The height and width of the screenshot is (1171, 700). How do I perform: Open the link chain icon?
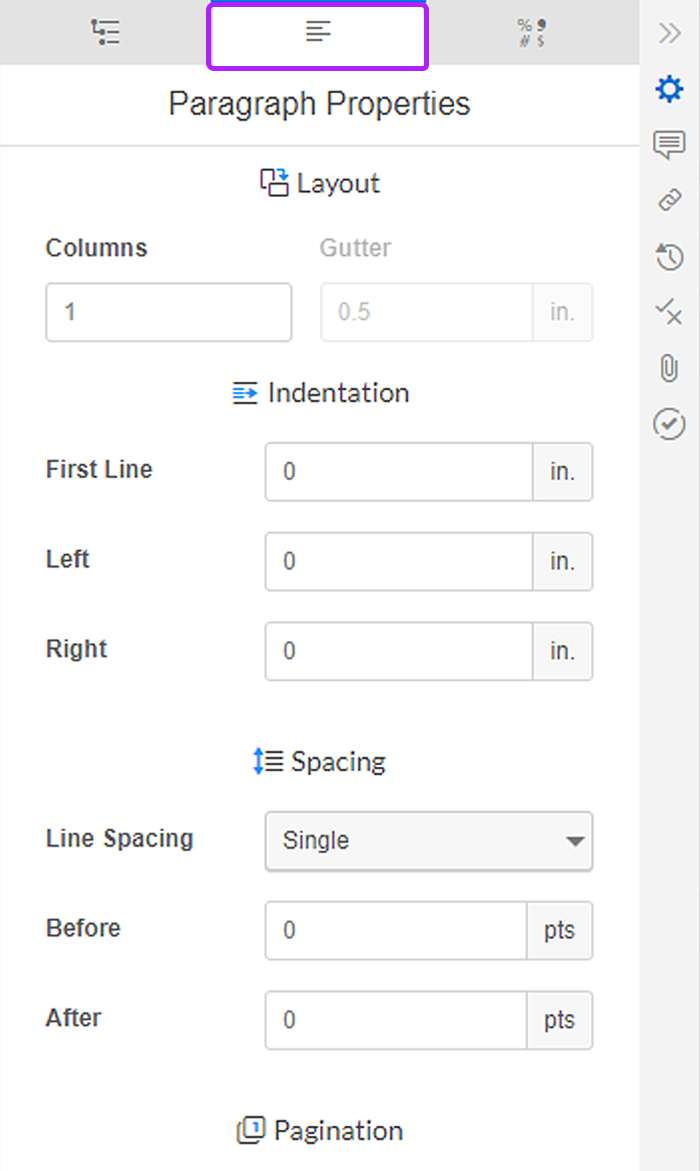(669, 200)
